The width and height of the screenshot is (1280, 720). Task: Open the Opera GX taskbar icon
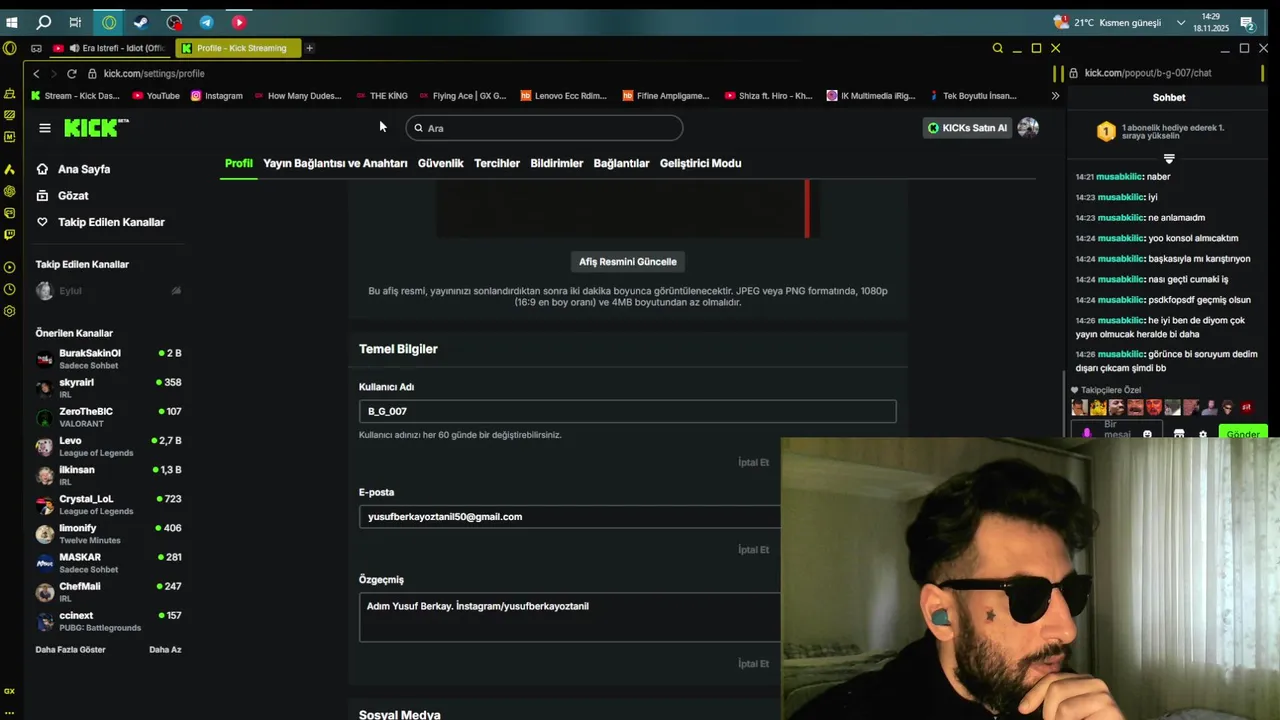click(109, 22)
